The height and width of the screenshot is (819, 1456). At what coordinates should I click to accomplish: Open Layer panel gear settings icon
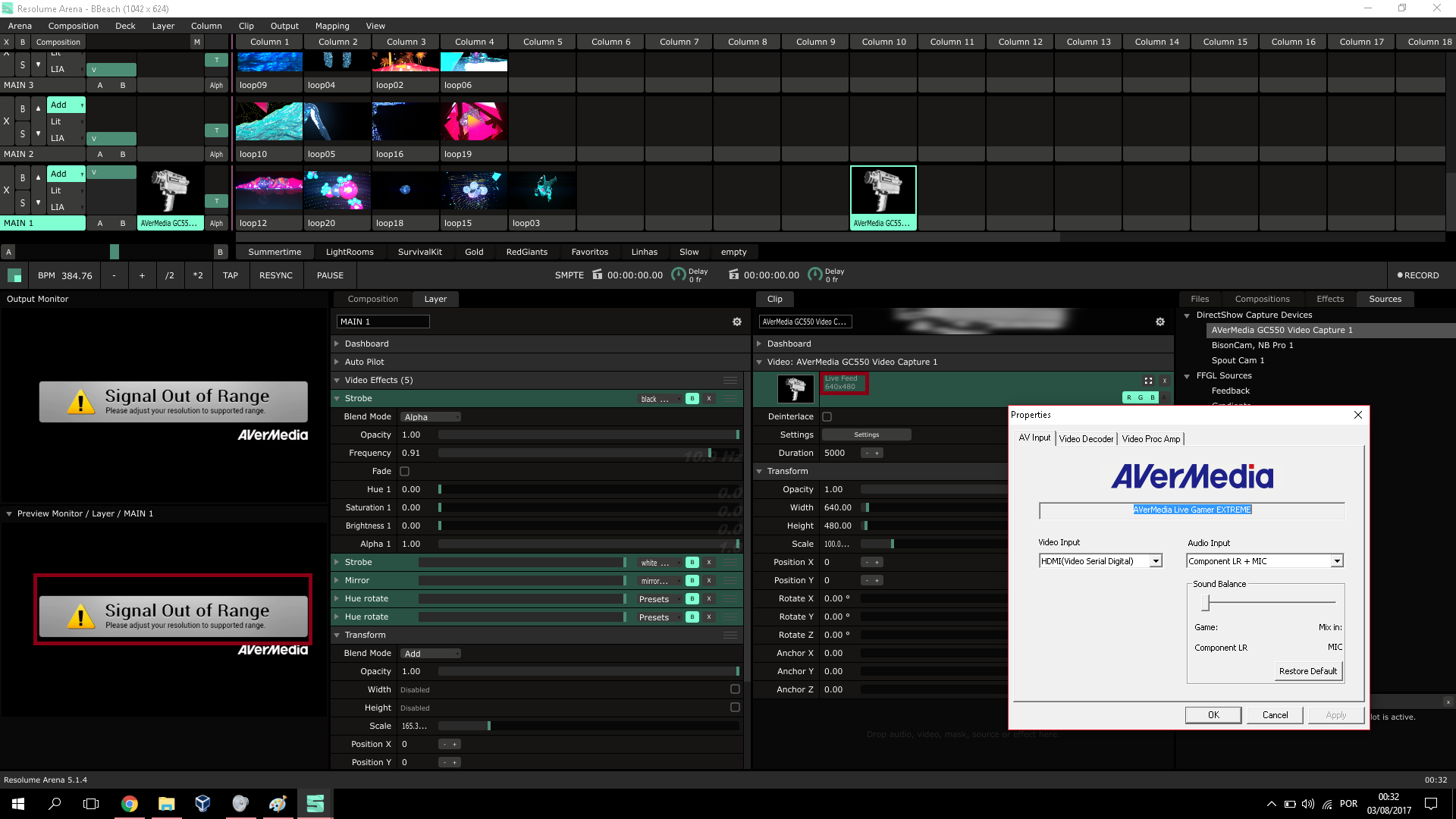tap(736, 322)
